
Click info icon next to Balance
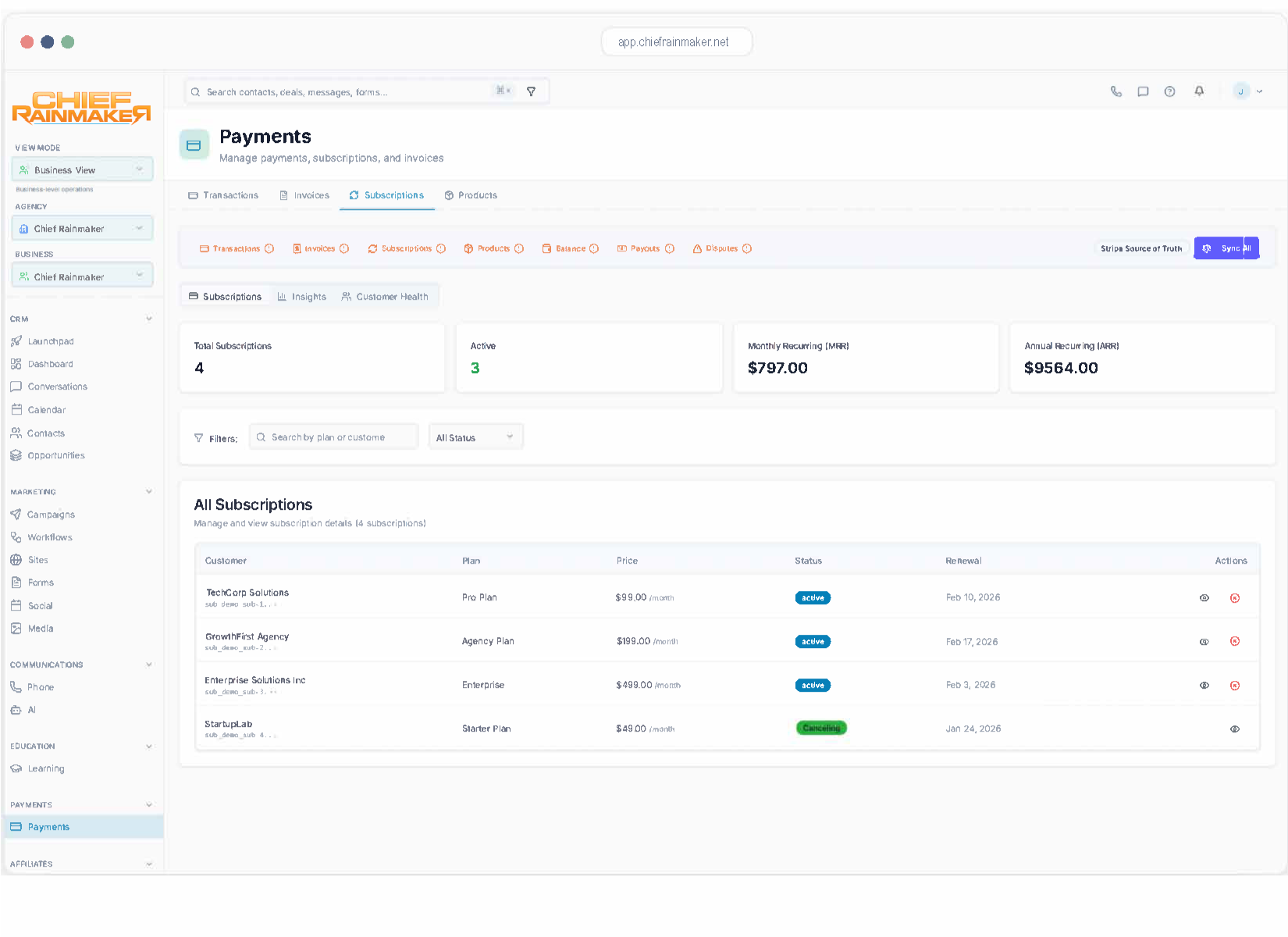tap(594, 248)
